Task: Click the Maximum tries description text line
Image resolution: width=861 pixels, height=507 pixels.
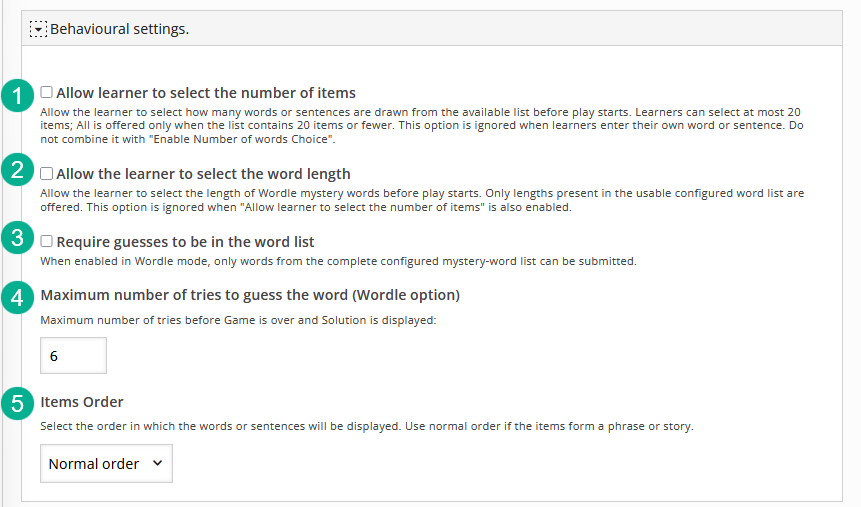Action: coord(238,320)
